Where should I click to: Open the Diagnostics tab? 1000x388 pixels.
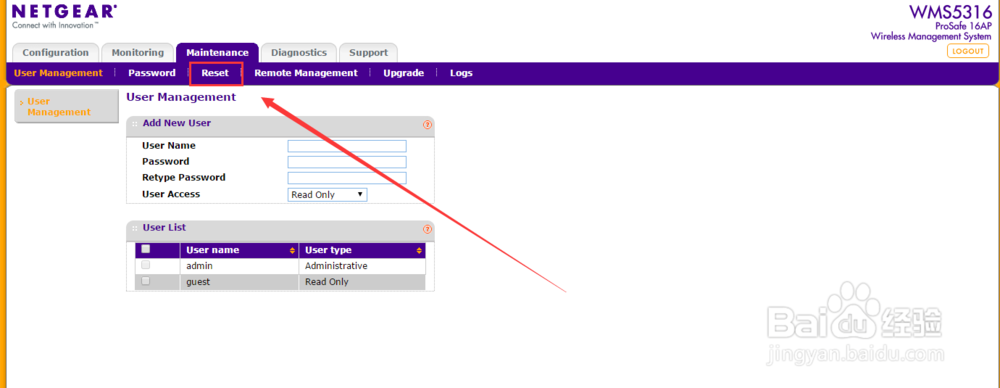(299, 53)
